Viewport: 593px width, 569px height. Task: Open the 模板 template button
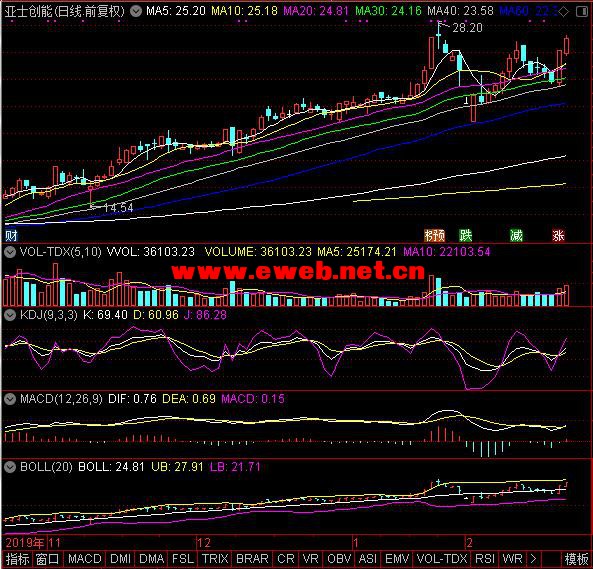click(576, 559)
